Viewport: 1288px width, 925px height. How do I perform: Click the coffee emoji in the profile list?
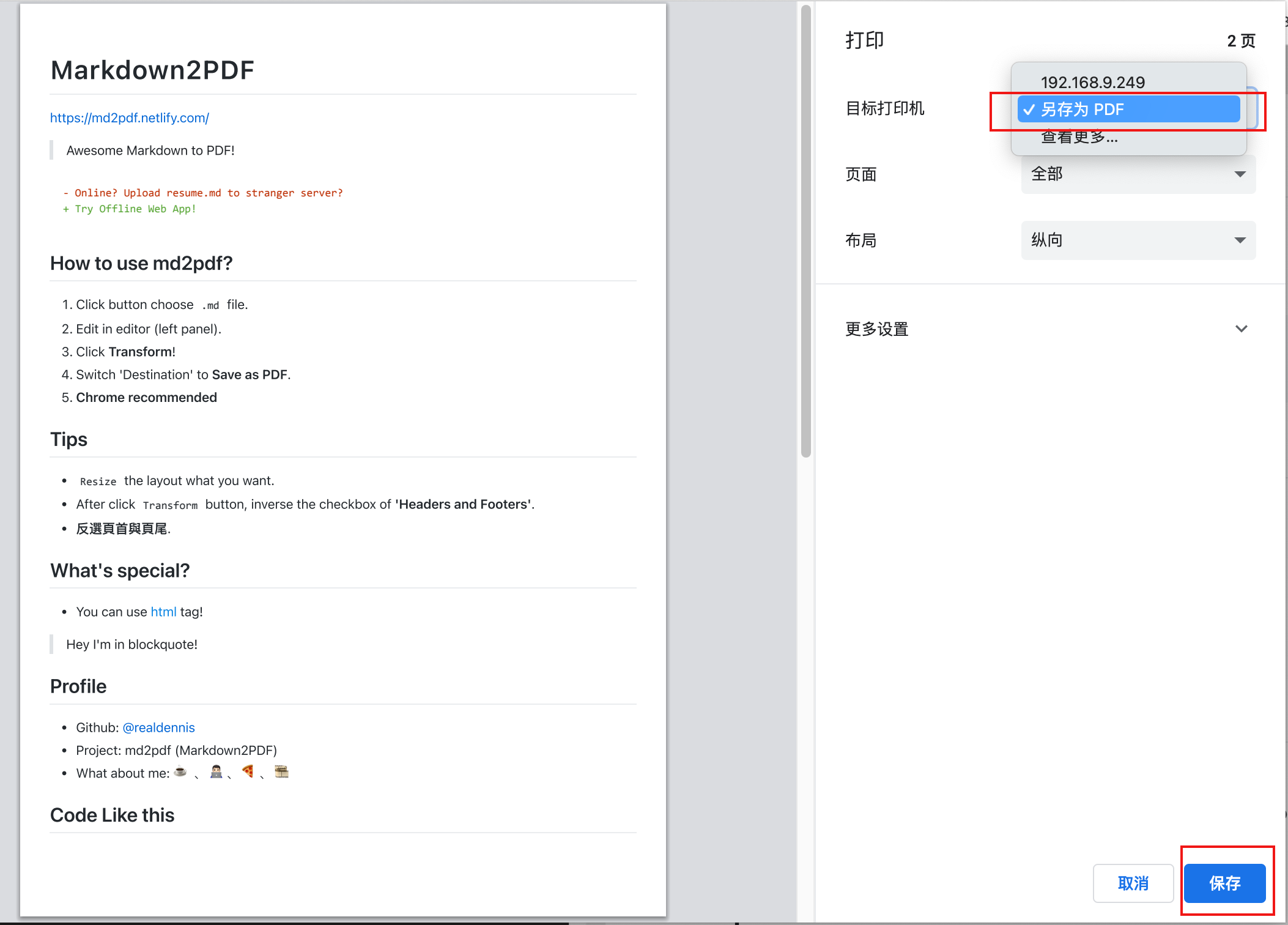[180, 772]
